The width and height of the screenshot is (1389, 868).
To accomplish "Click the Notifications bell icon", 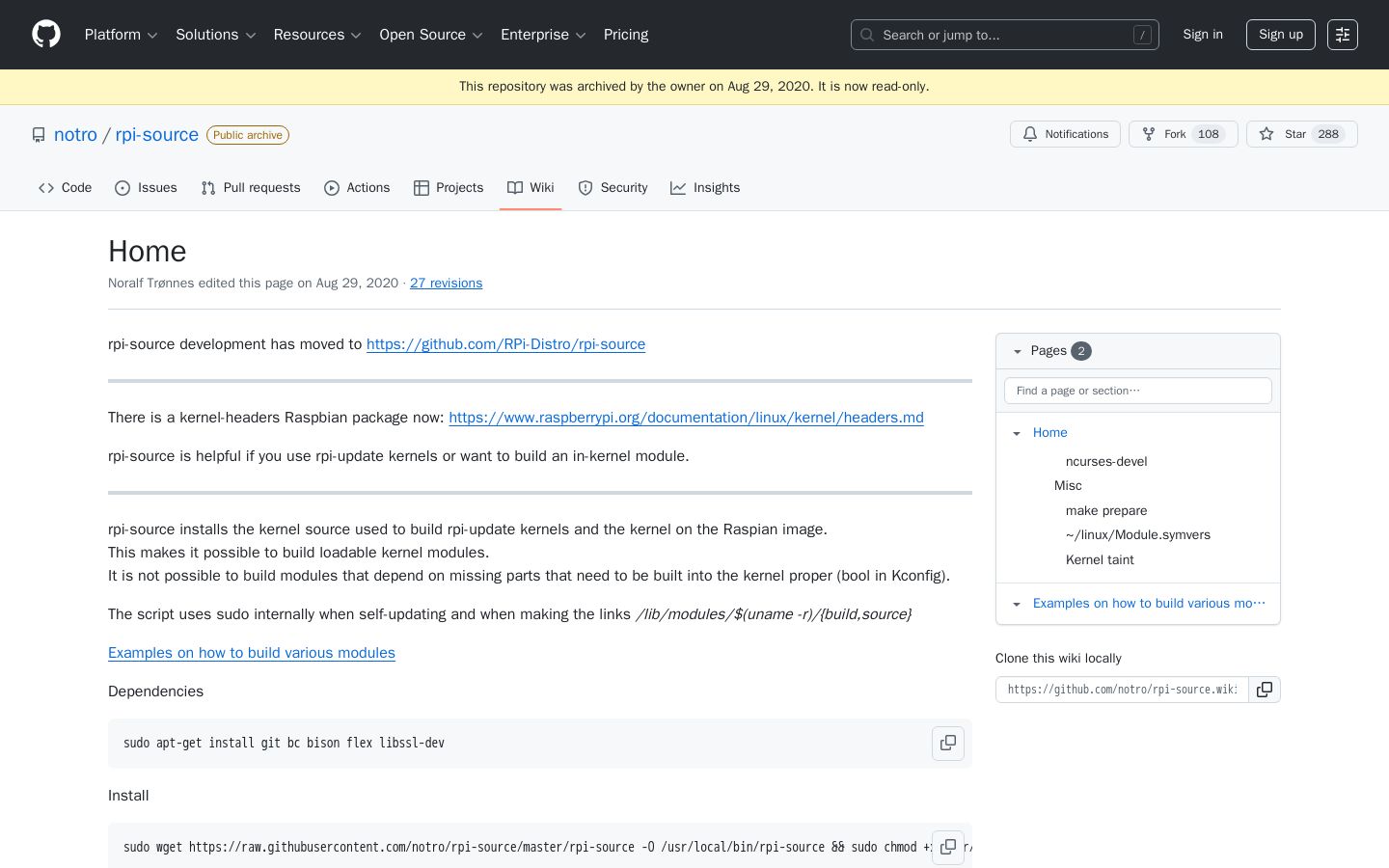I will click(1030, 134).
